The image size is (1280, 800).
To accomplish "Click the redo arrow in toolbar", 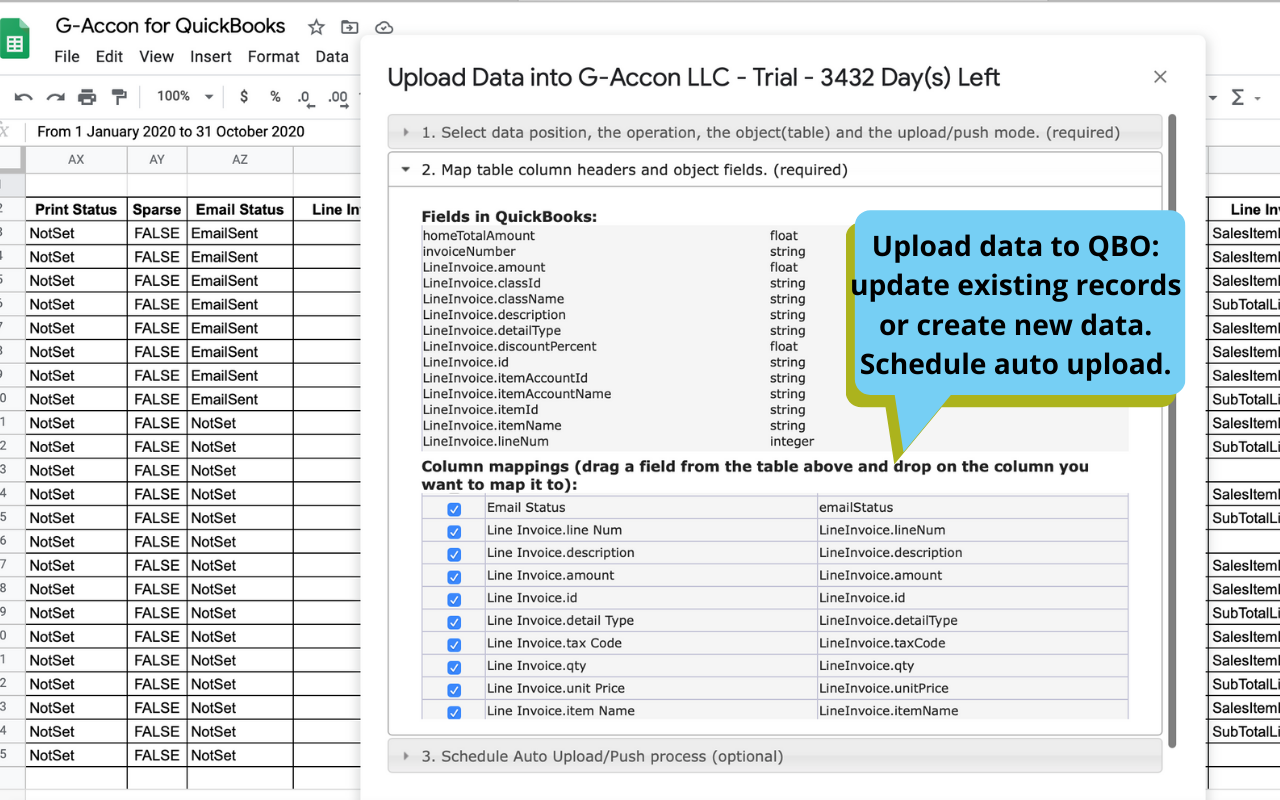I will (x=56, y=97).
